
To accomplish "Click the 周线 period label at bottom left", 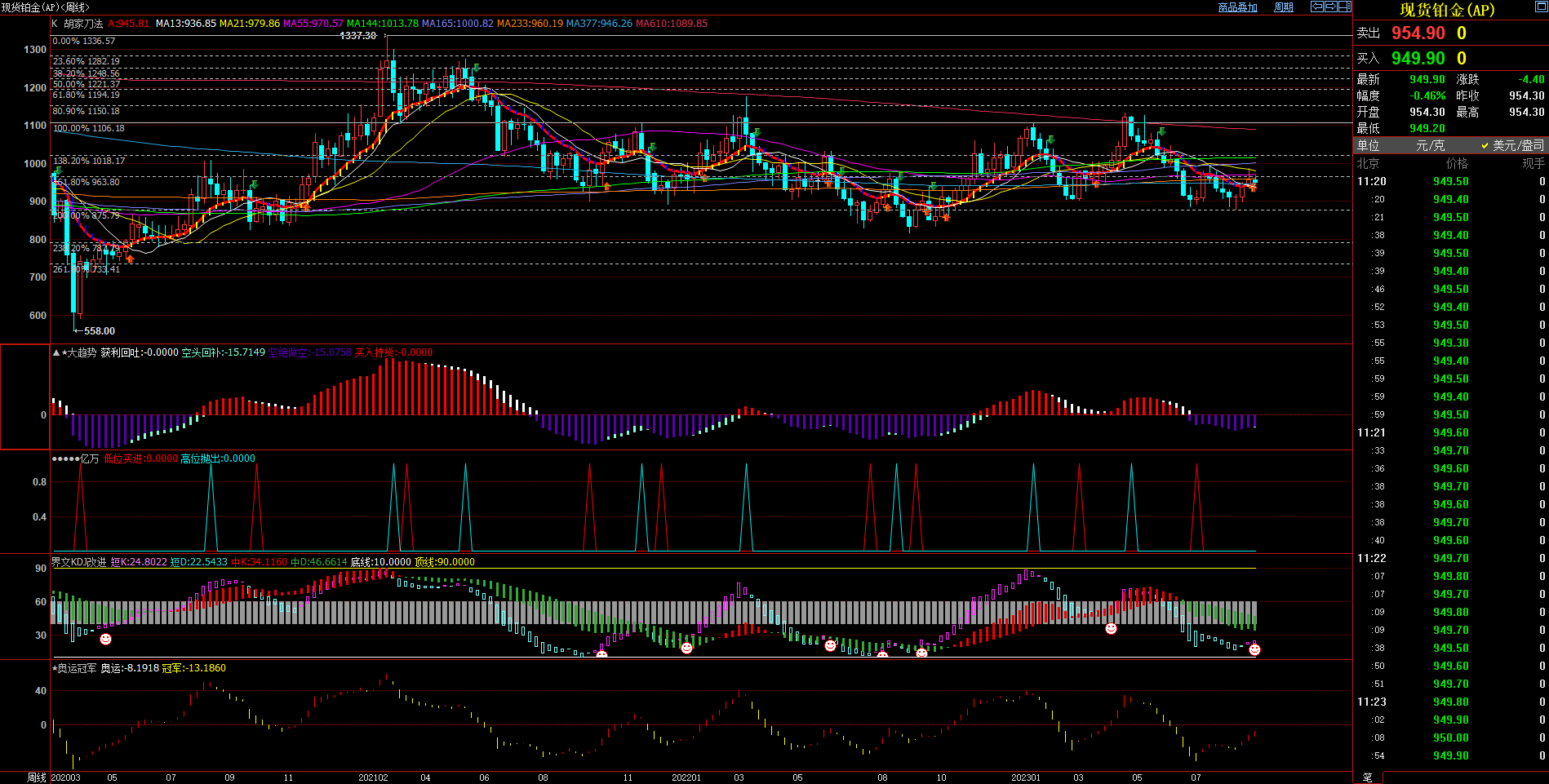I will pos(37,777).
